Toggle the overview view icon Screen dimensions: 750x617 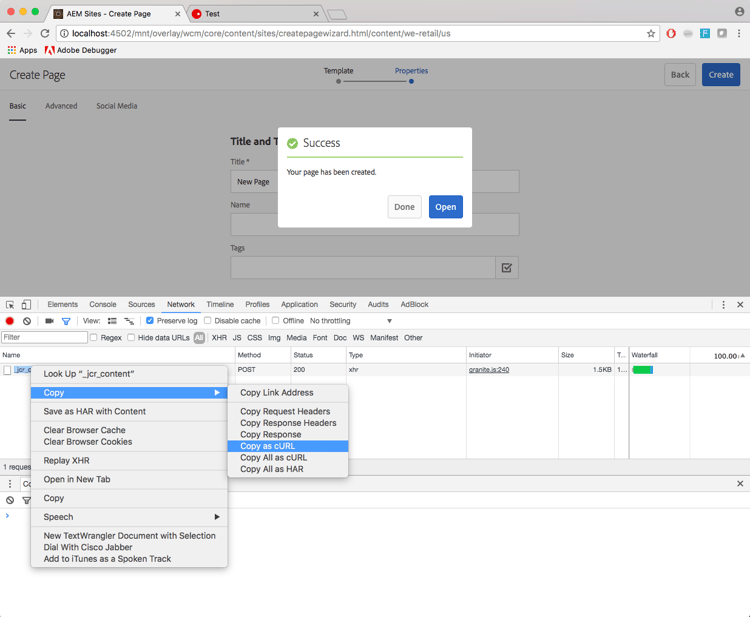tap(129, 321)
